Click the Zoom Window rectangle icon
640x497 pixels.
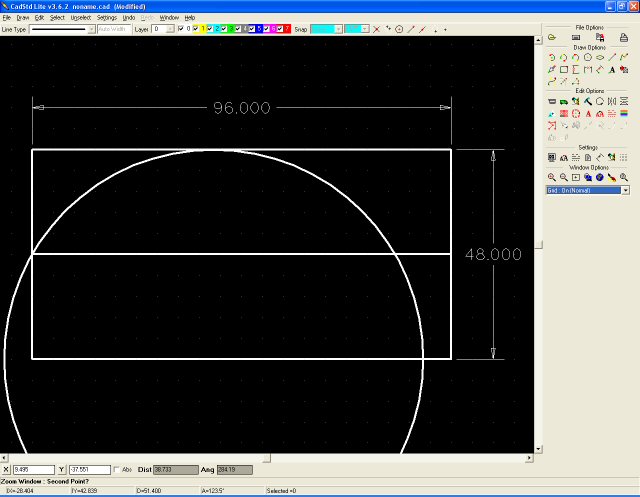[576, 178]
